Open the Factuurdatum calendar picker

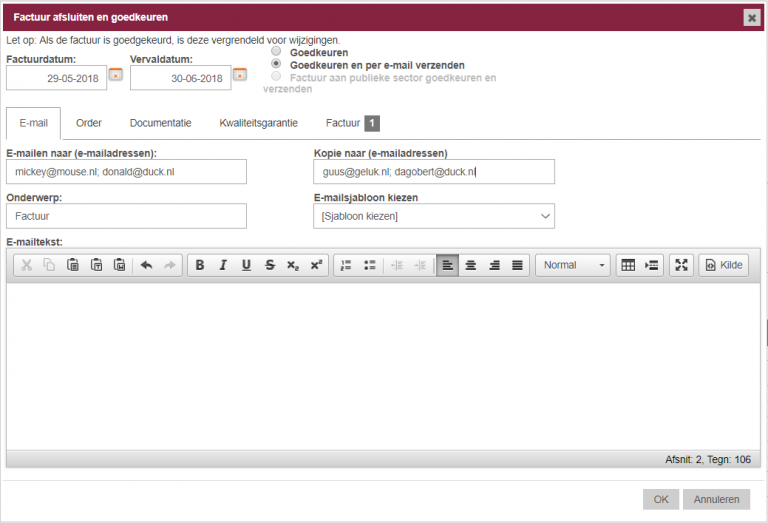(115, 74)
